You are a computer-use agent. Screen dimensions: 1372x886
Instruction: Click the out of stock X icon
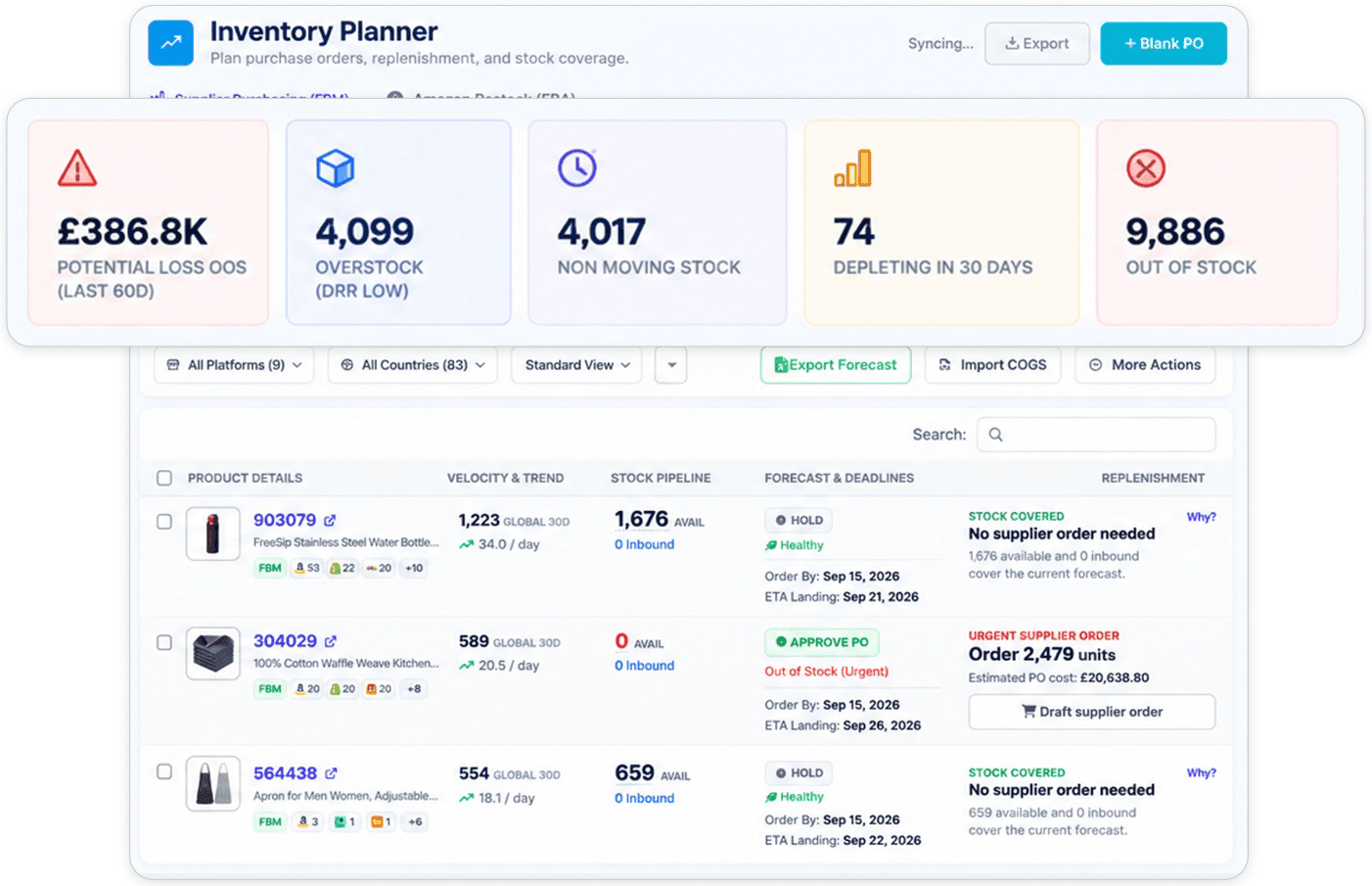(x=1146, y=168)
